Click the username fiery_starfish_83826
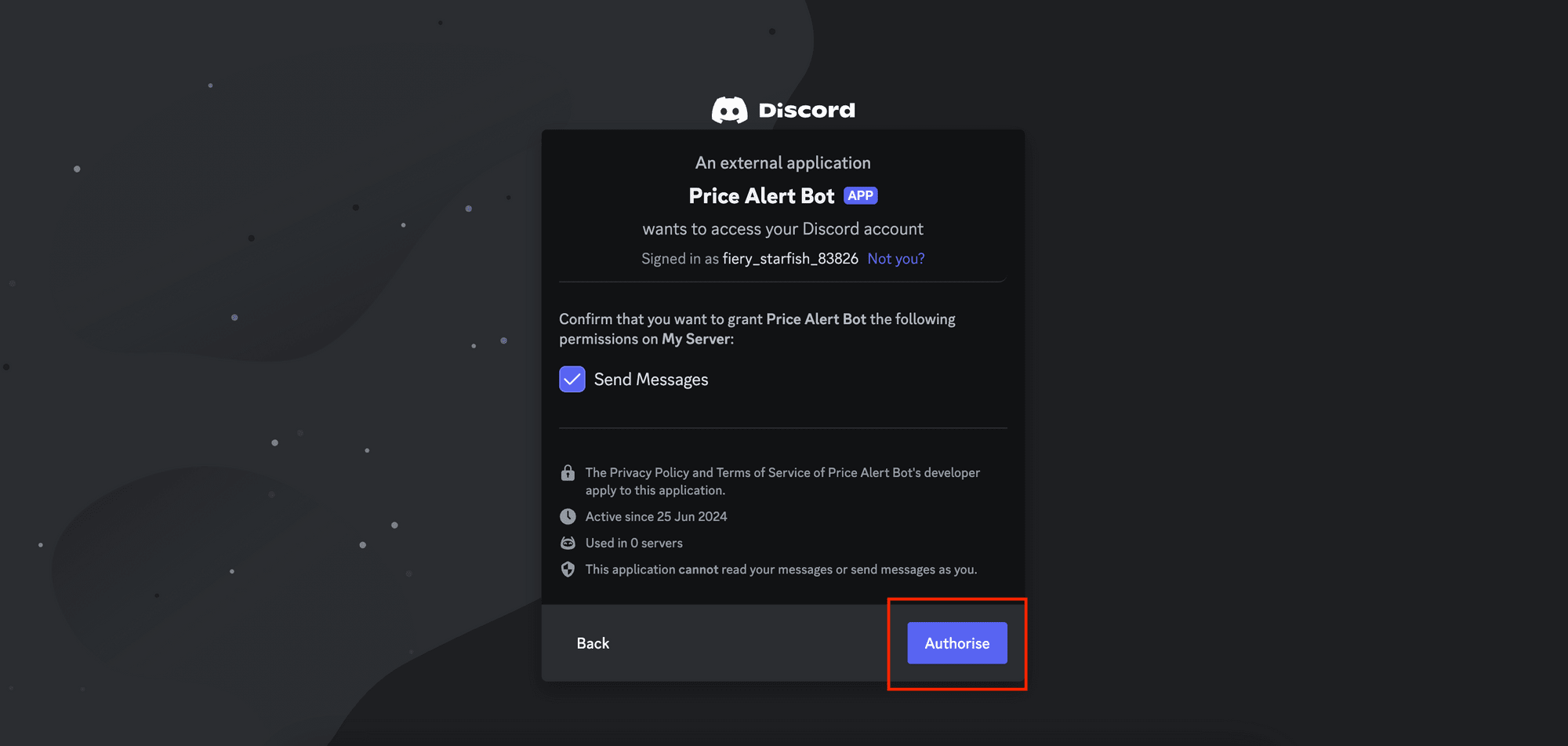The image size is (1568, 746). coord(791,258)
